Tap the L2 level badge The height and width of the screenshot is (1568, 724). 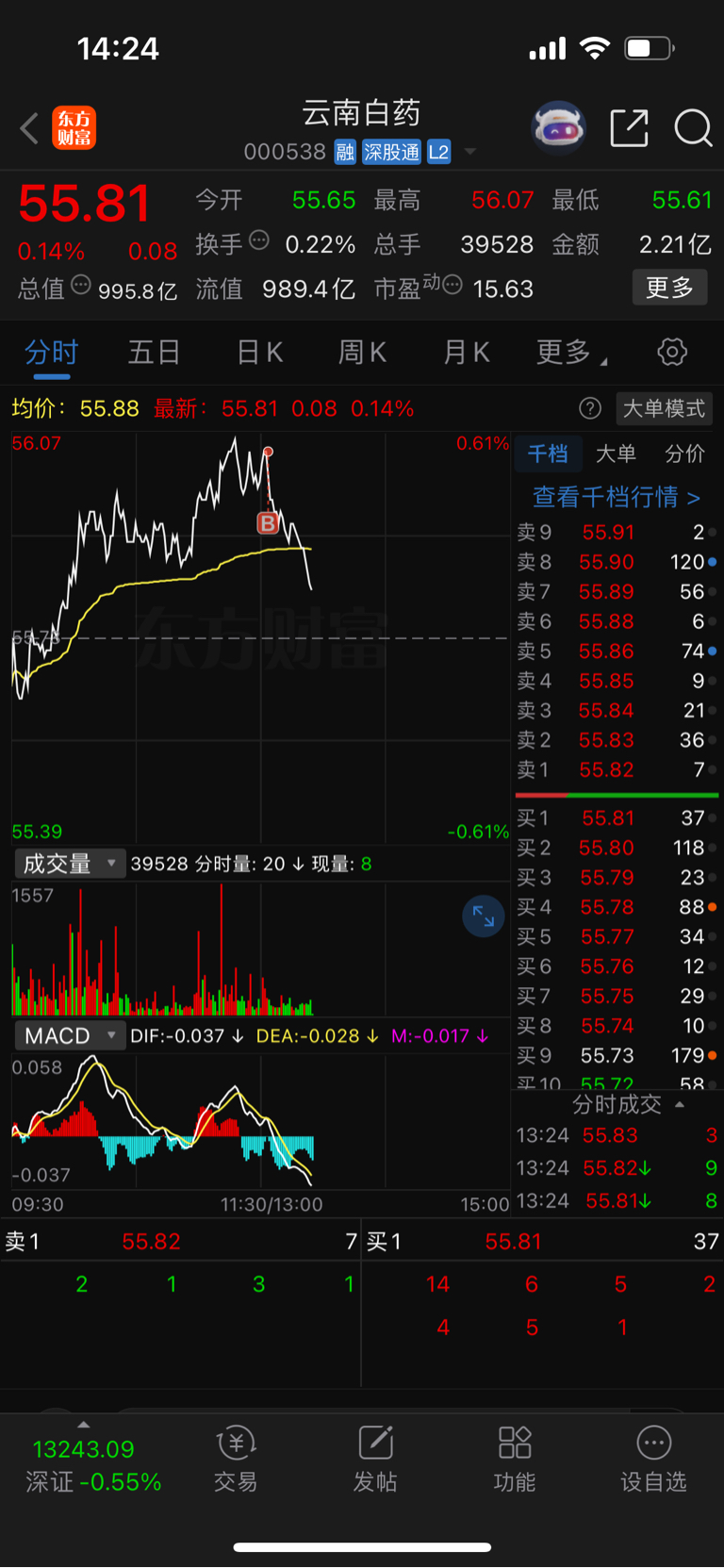coord(438,152)
